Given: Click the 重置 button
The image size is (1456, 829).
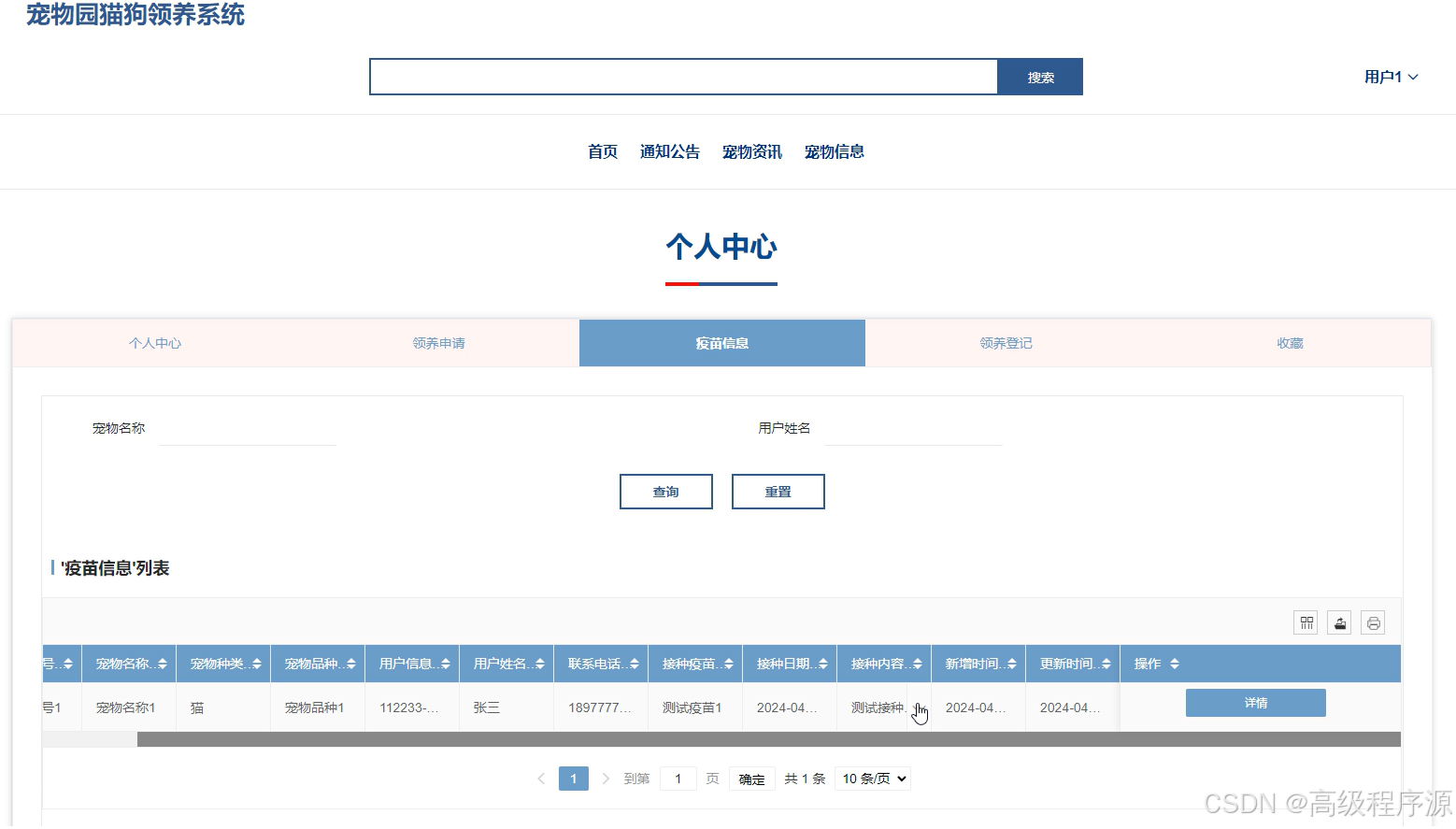Looking at the screenshot, I should coord(778,492).
